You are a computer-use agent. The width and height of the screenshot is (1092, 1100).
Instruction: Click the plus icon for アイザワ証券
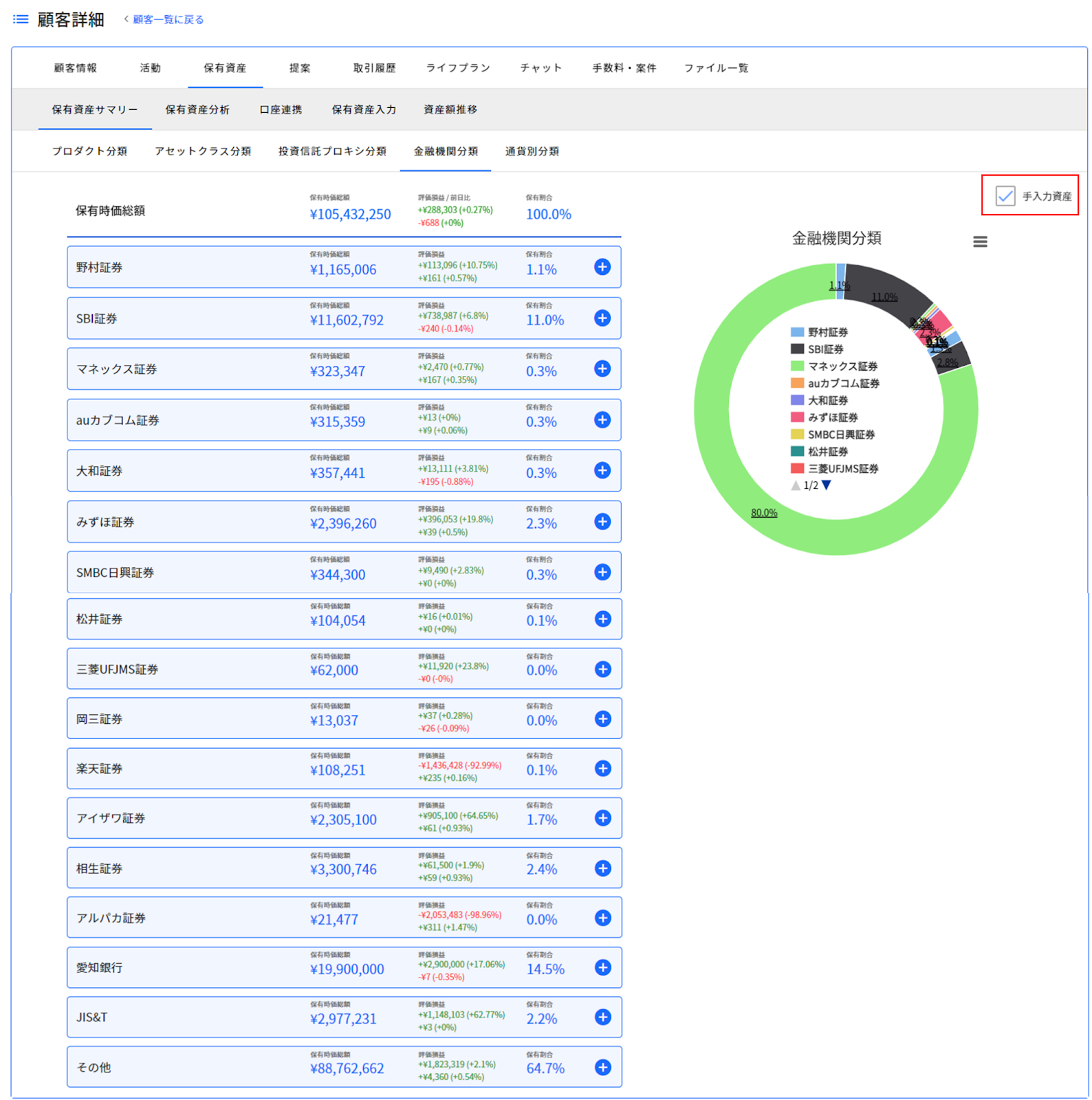pyautogui.click(x=602, y=817)
